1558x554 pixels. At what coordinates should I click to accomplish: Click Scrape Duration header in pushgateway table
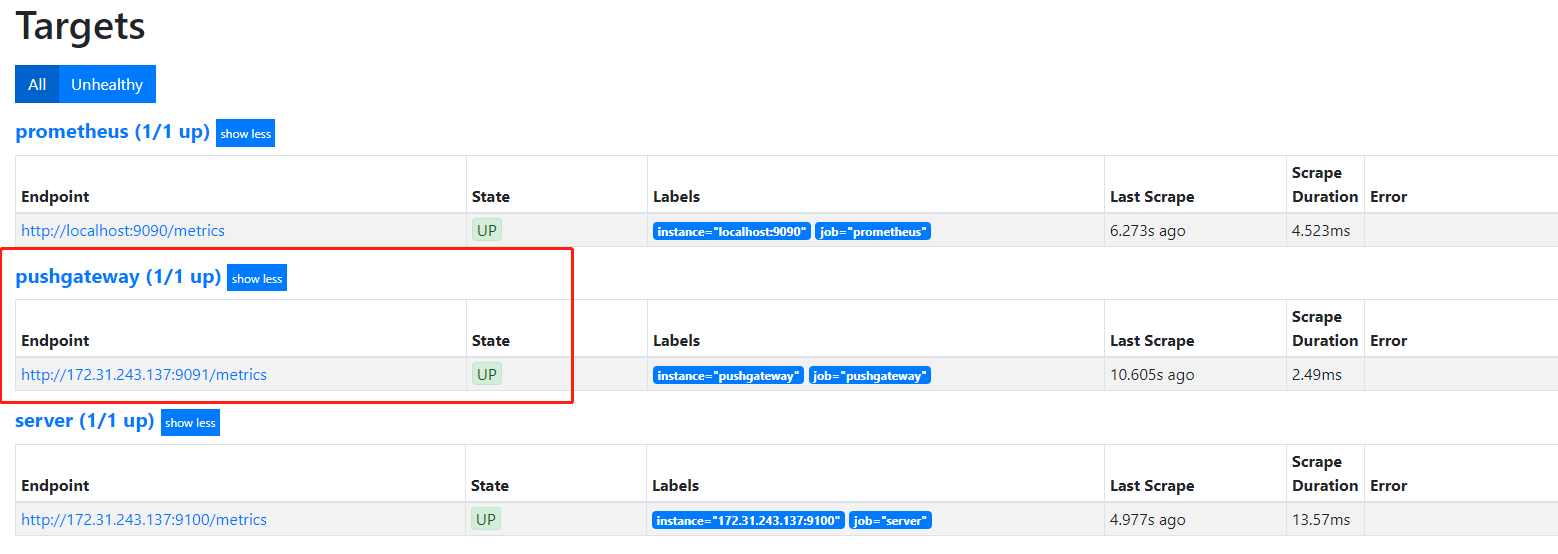point(1325,329)
